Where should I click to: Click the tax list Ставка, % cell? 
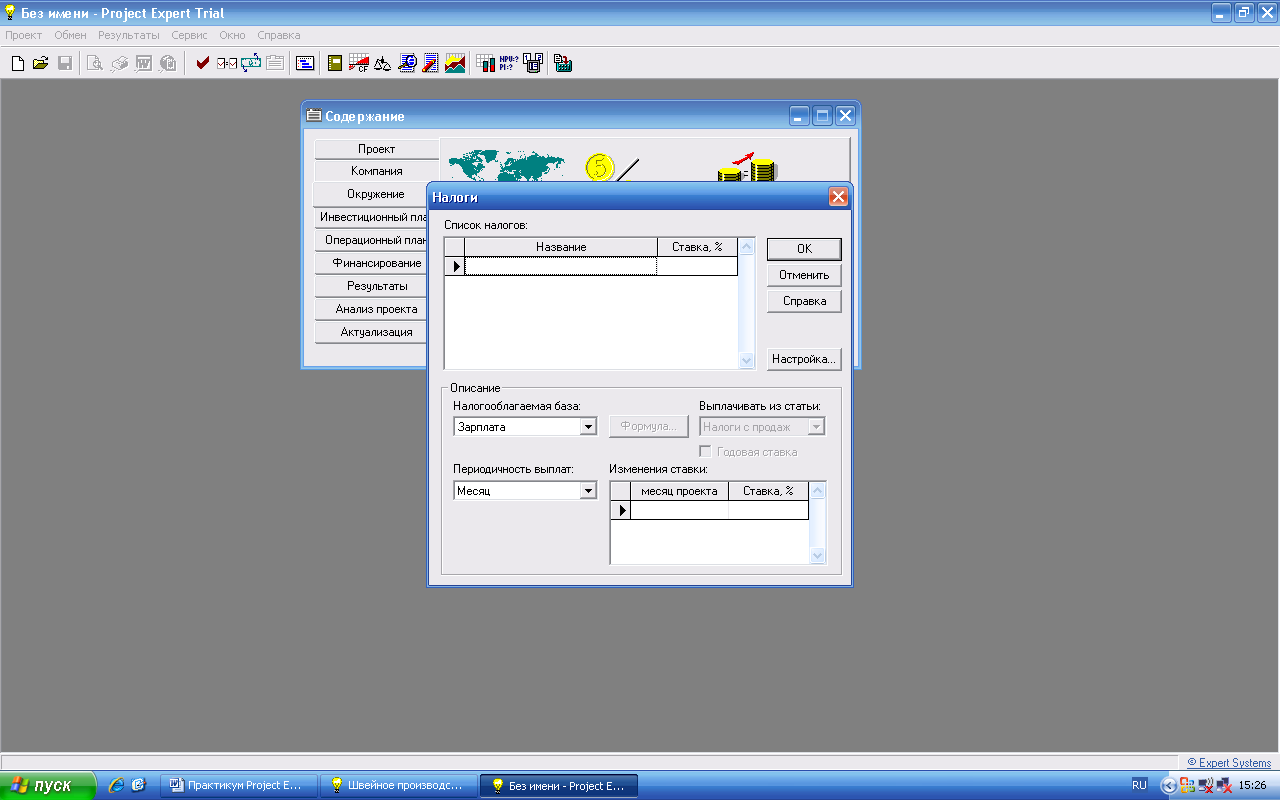[x=697, y=266]
